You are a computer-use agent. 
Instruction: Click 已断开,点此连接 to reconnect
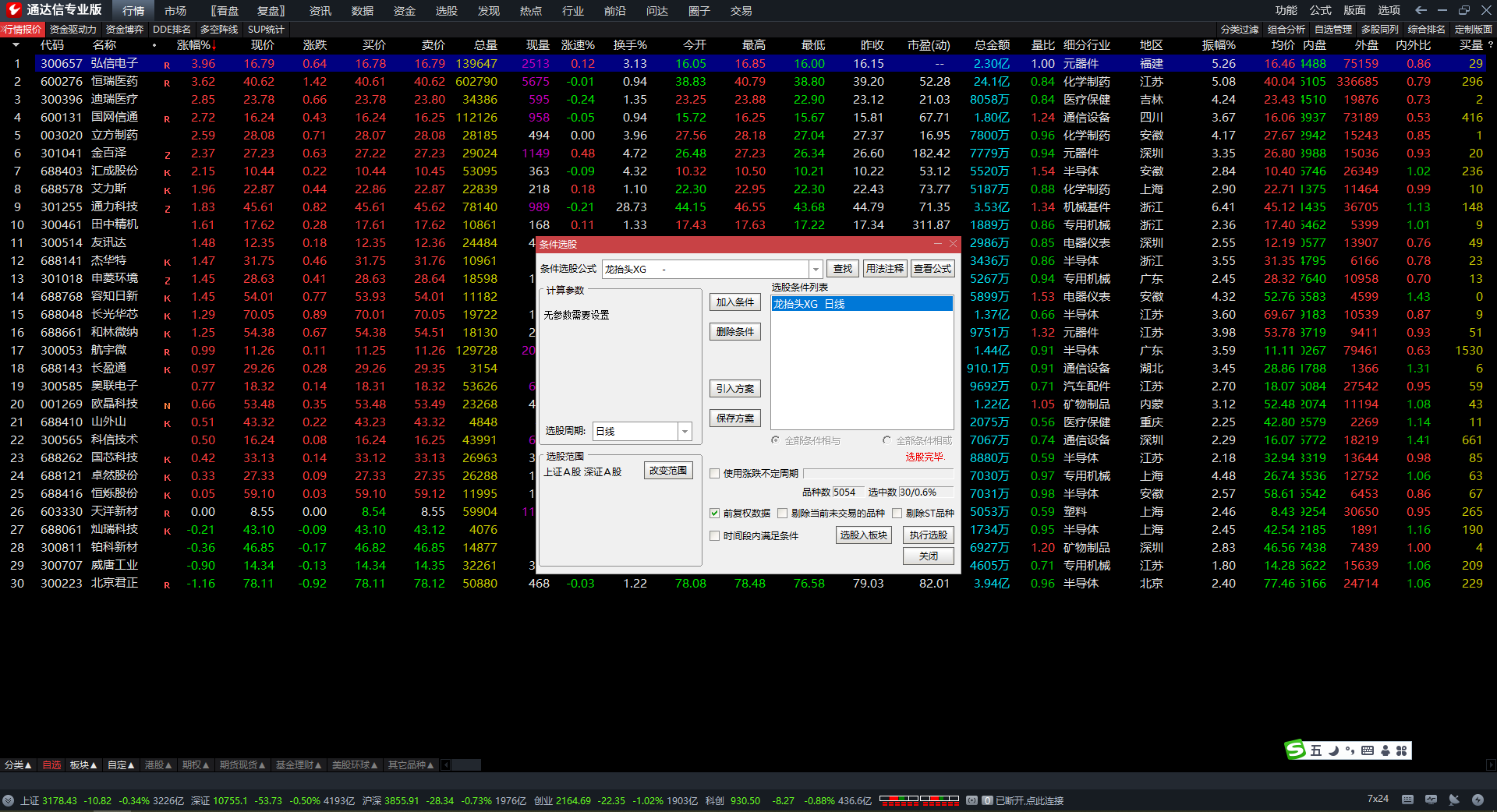tap(1029, 800)
